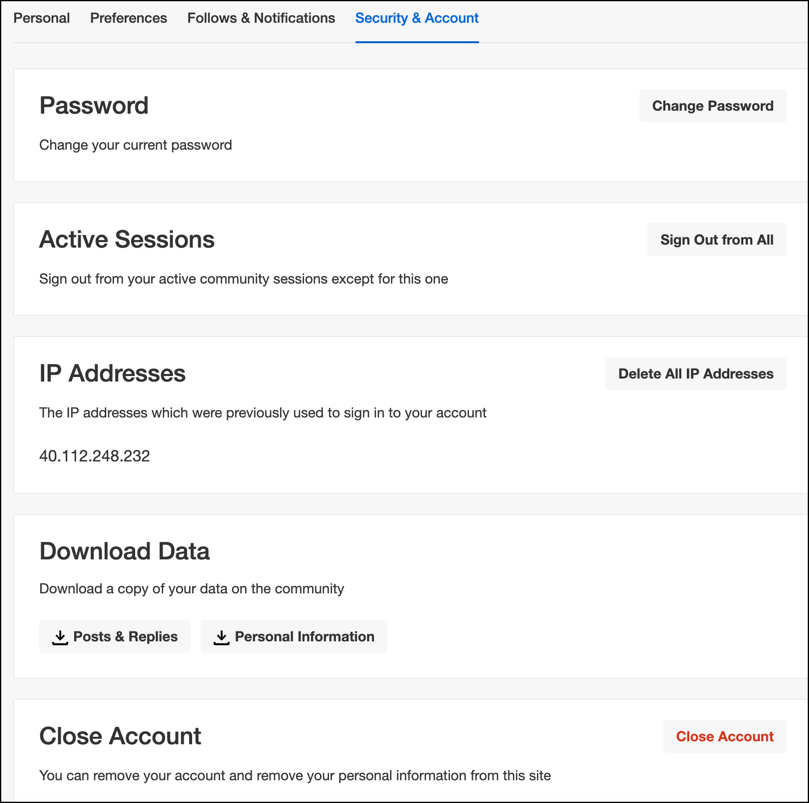Click the Active Sessions section heading
The height and width of the screenshot is (803, 809).
[126, 240]
